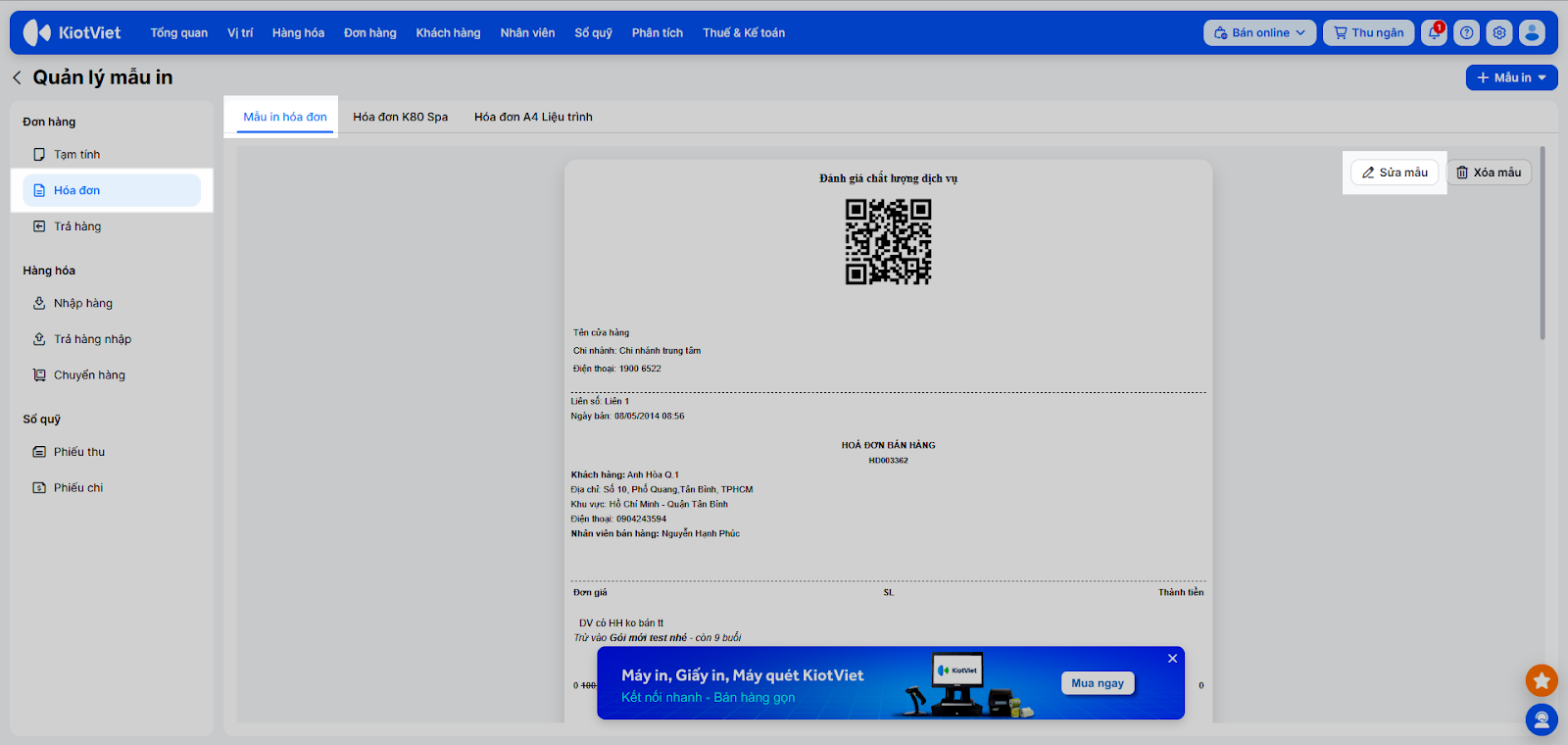1568x745 pixels.
Task: Click the Mua ngay button in the banner
Action: [x=1098, y=683]
